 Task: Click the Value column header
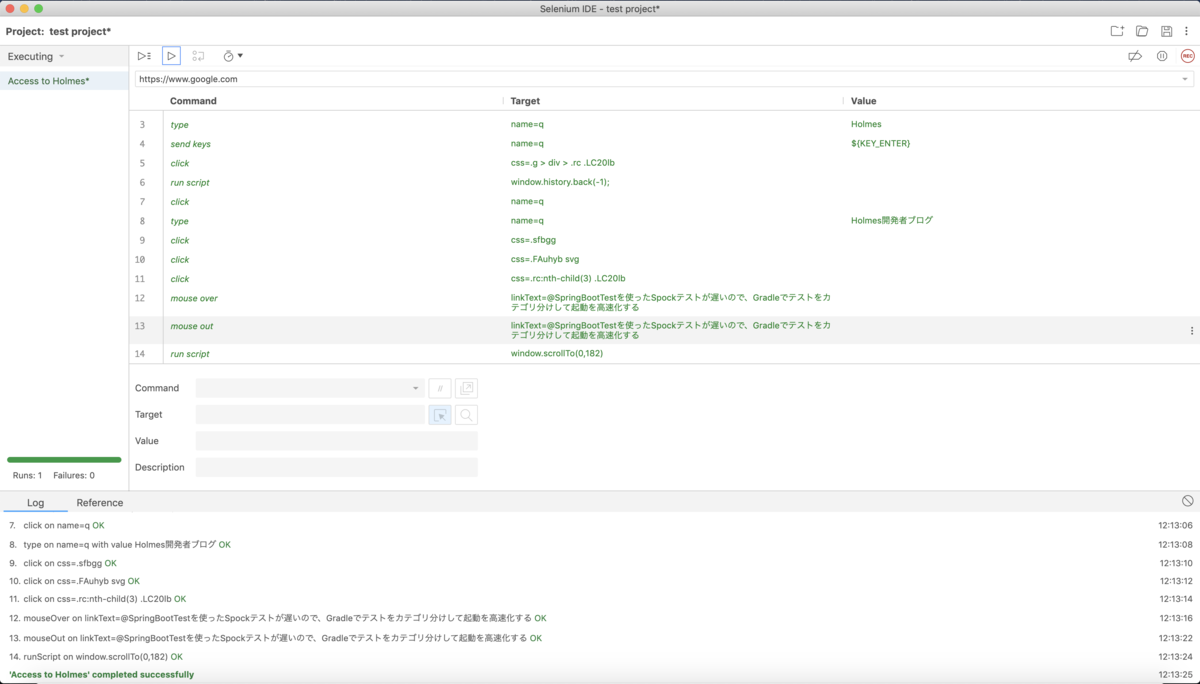(x=864, y=101)
